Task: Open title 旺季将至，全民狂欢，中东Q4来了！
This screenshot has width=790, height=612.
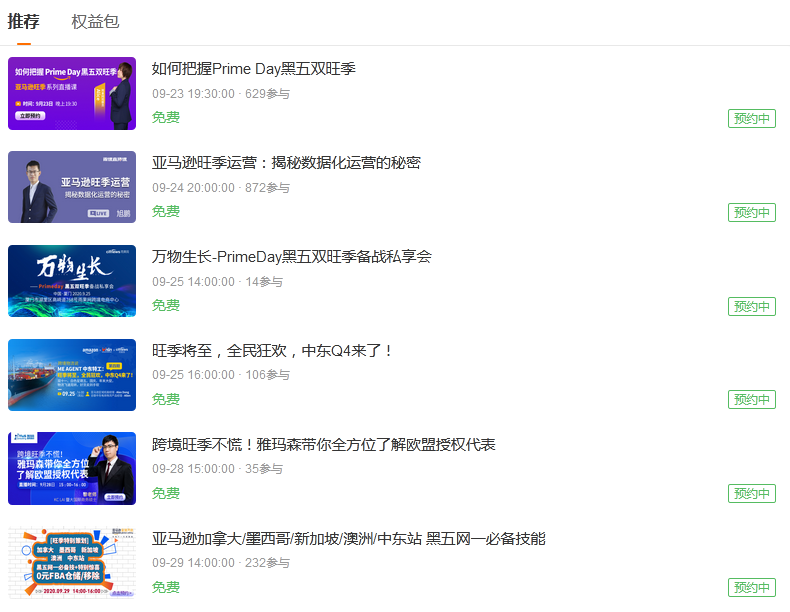Action: [272, 351]
